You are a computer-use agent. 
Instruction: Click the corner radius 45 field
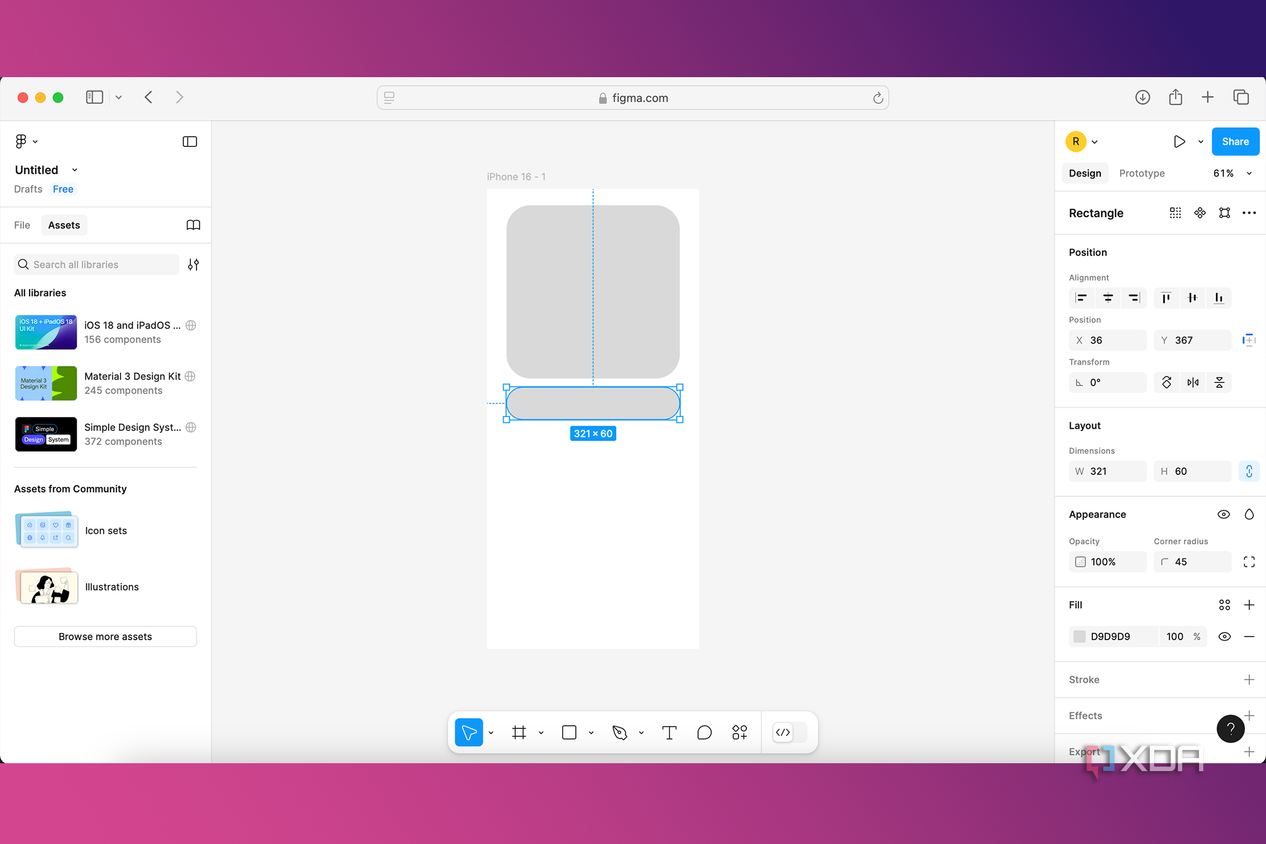(1193, 562)
